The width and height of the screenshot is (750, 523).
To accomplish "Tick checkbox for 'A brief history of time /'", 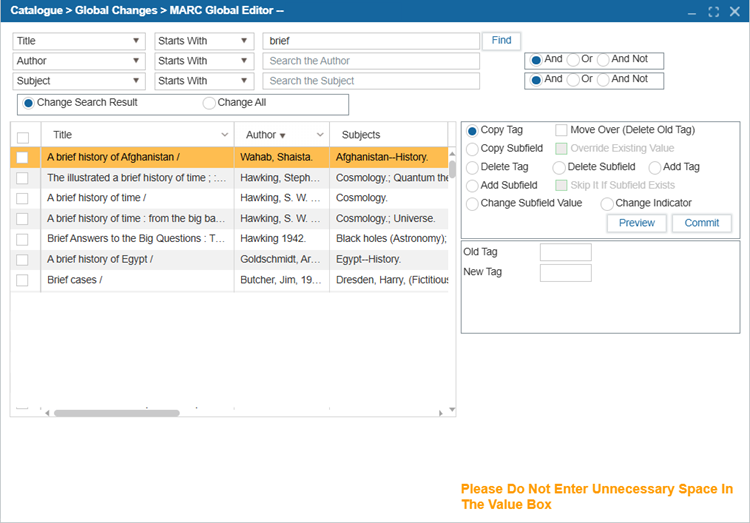I will (22, 198).
